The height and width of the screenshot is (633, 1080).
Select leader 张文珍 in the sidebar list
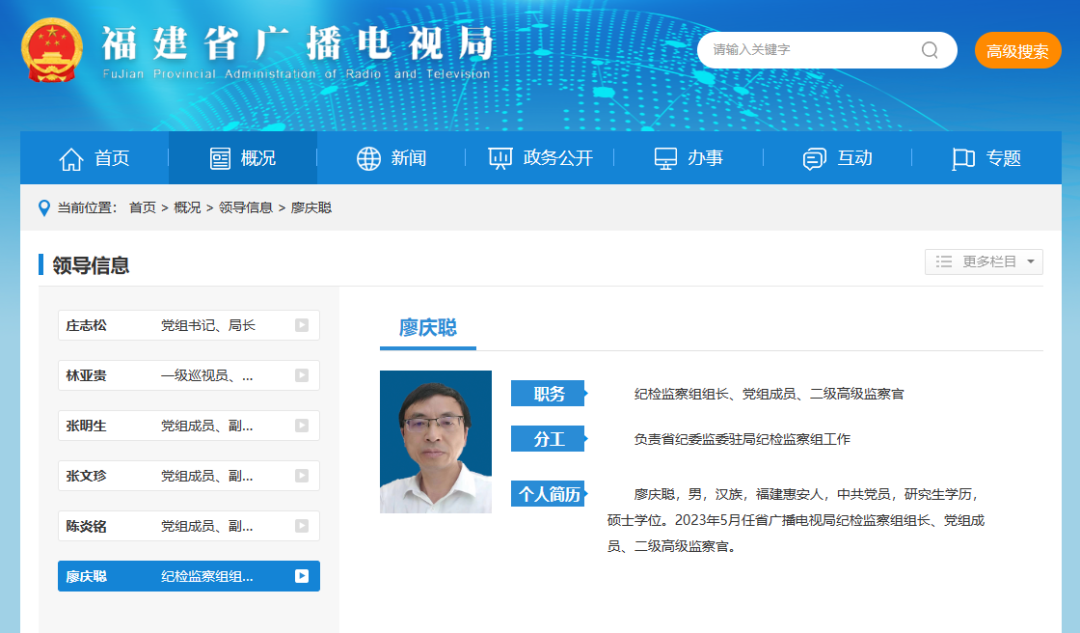(x=189, y=476)
